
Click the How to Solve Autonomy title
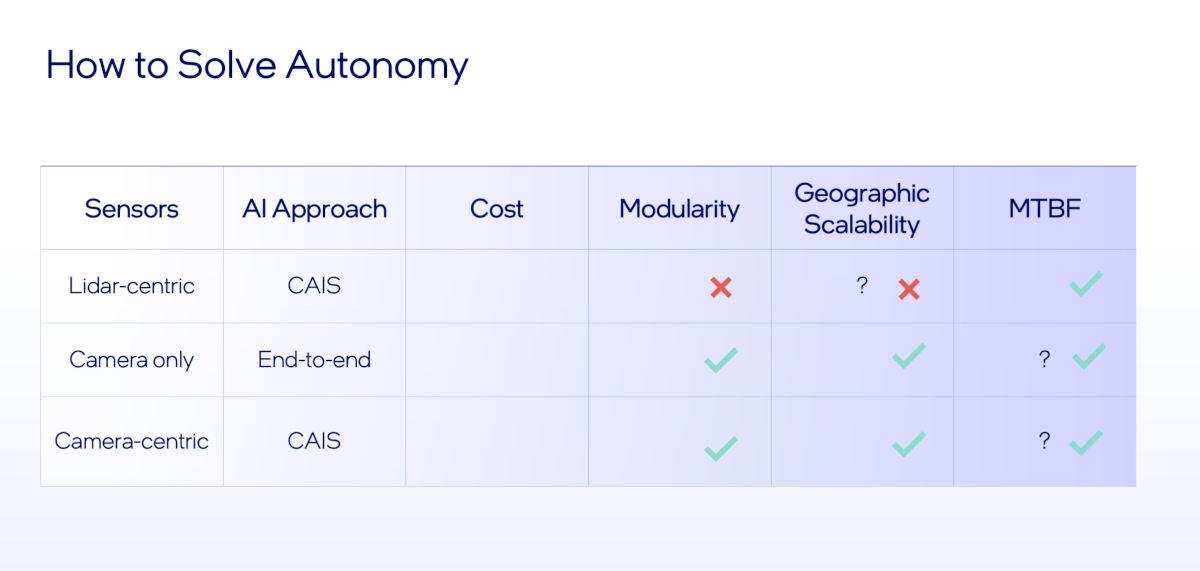[257, 66]
